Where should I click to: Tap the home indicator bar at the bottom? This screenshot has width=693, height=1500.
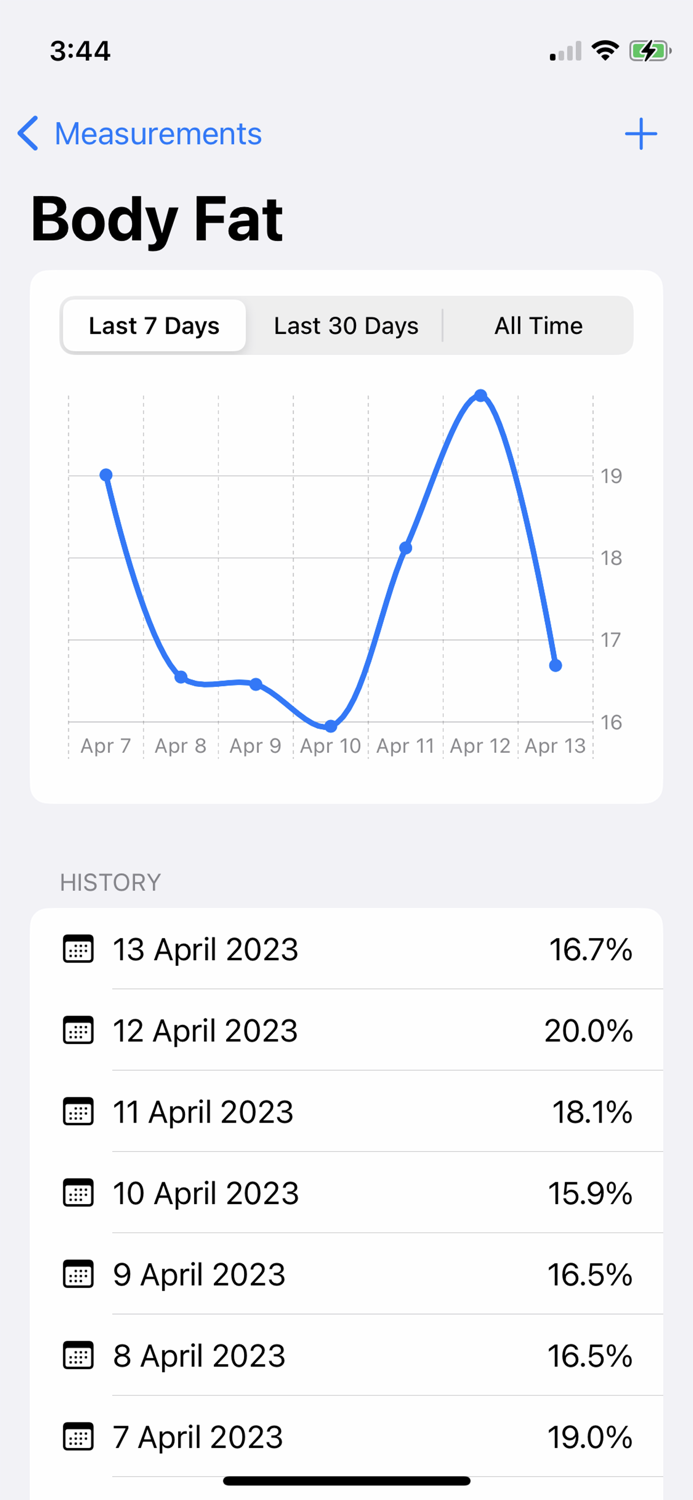click(x=346, y=1481)
